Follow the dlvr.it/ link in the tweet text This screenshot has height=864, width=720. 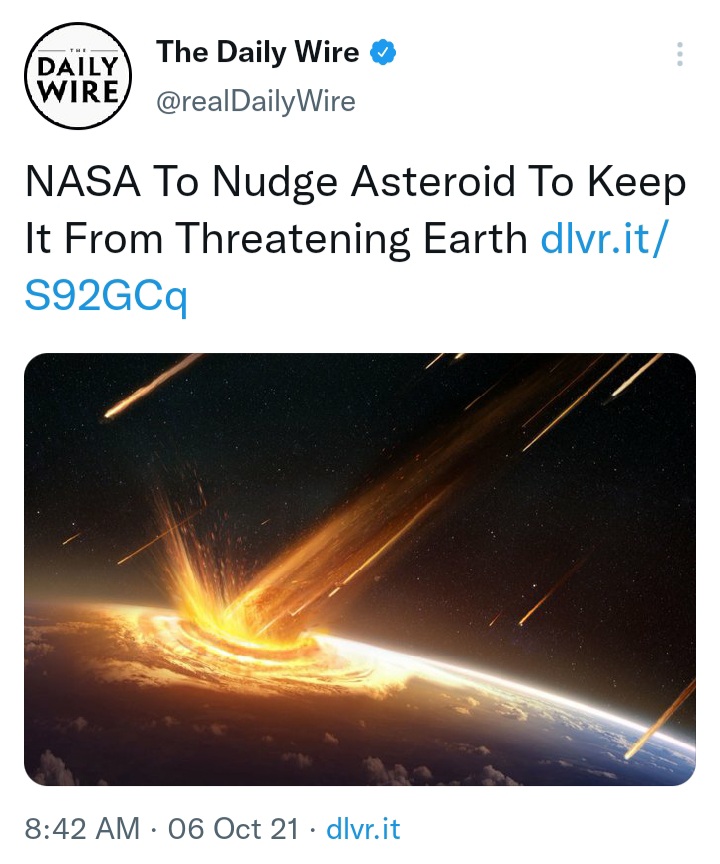pyautogui.click(x=604, y=239)
